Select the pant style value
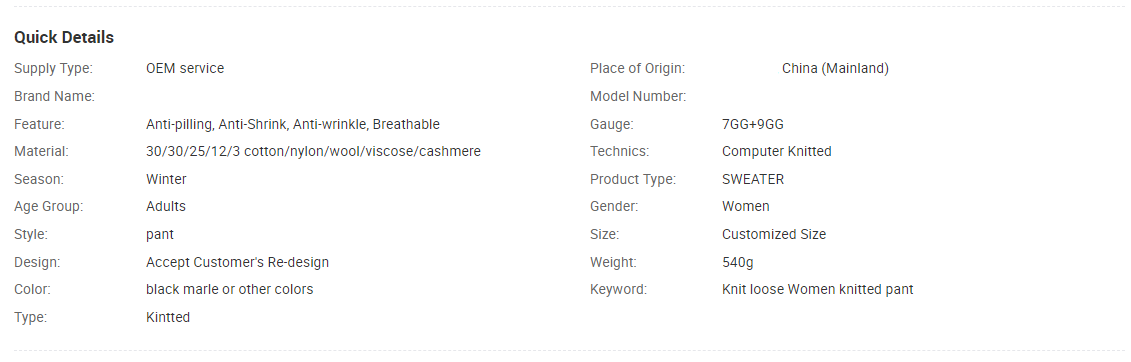Viewport: 1131px width, 362px height. coord(159,234)
